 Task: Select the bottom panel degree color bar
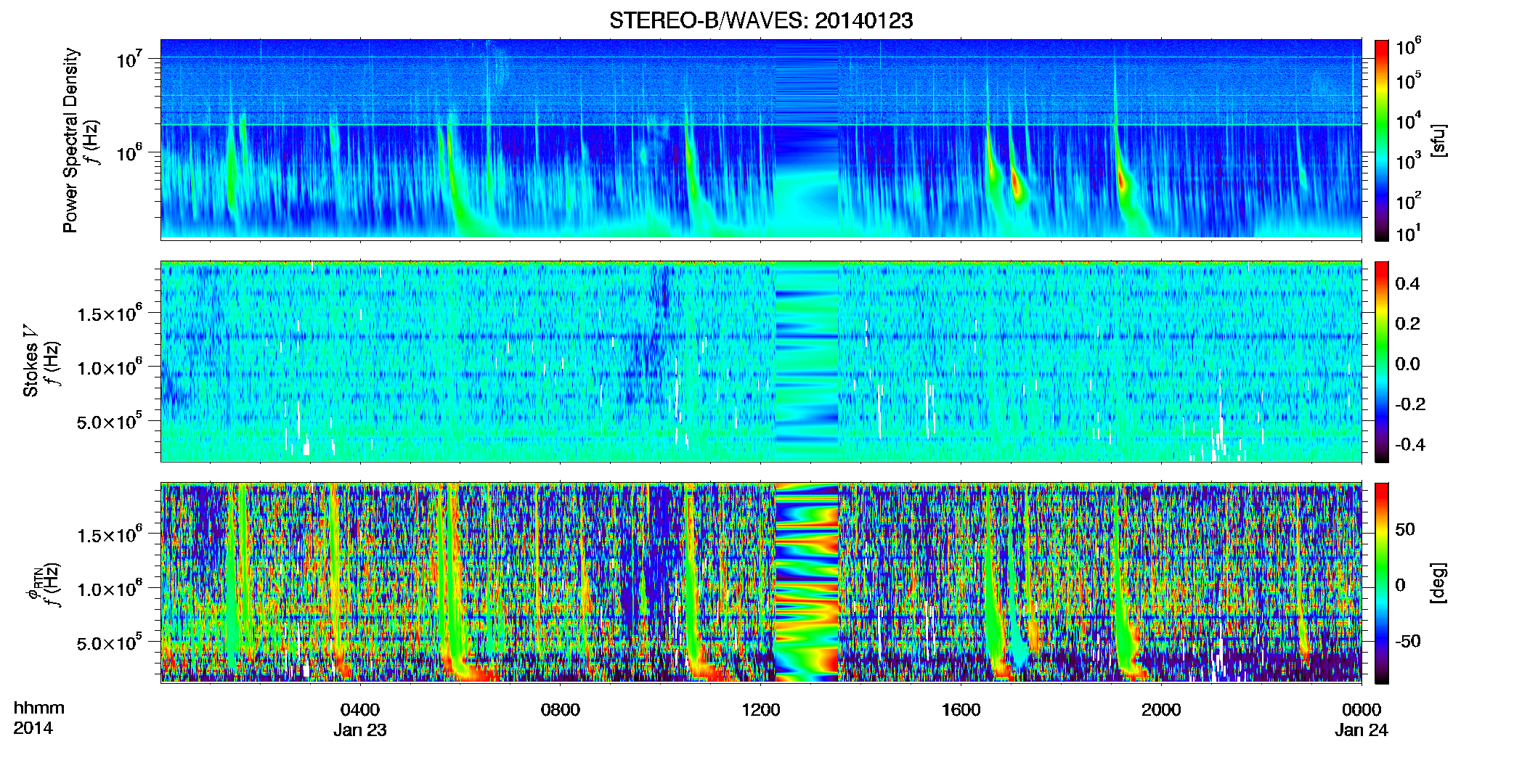pyautogui.click(x=1382, y=583)
